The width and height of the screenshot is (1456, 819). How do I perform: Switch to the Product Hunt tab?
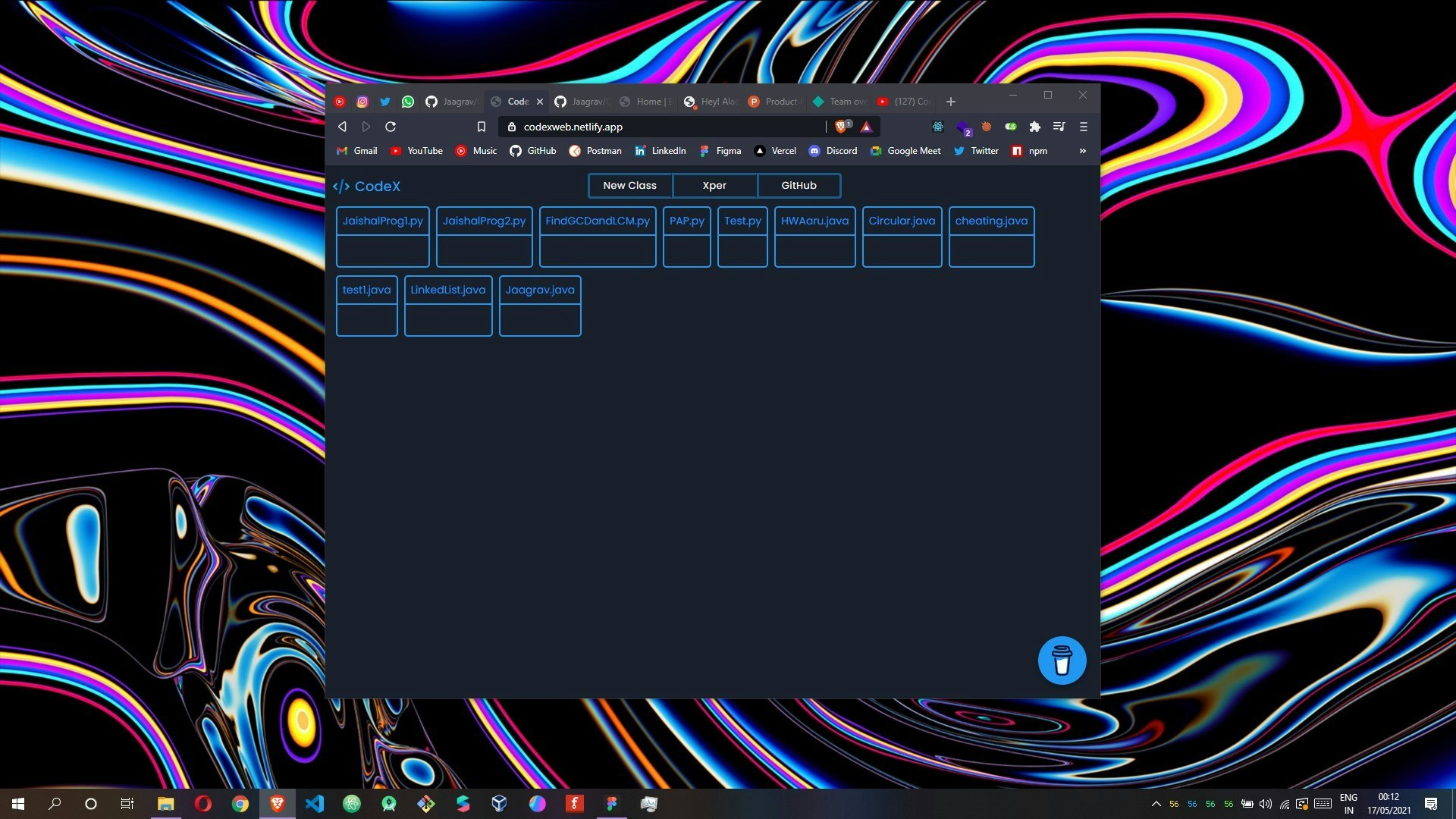(773, 102)
